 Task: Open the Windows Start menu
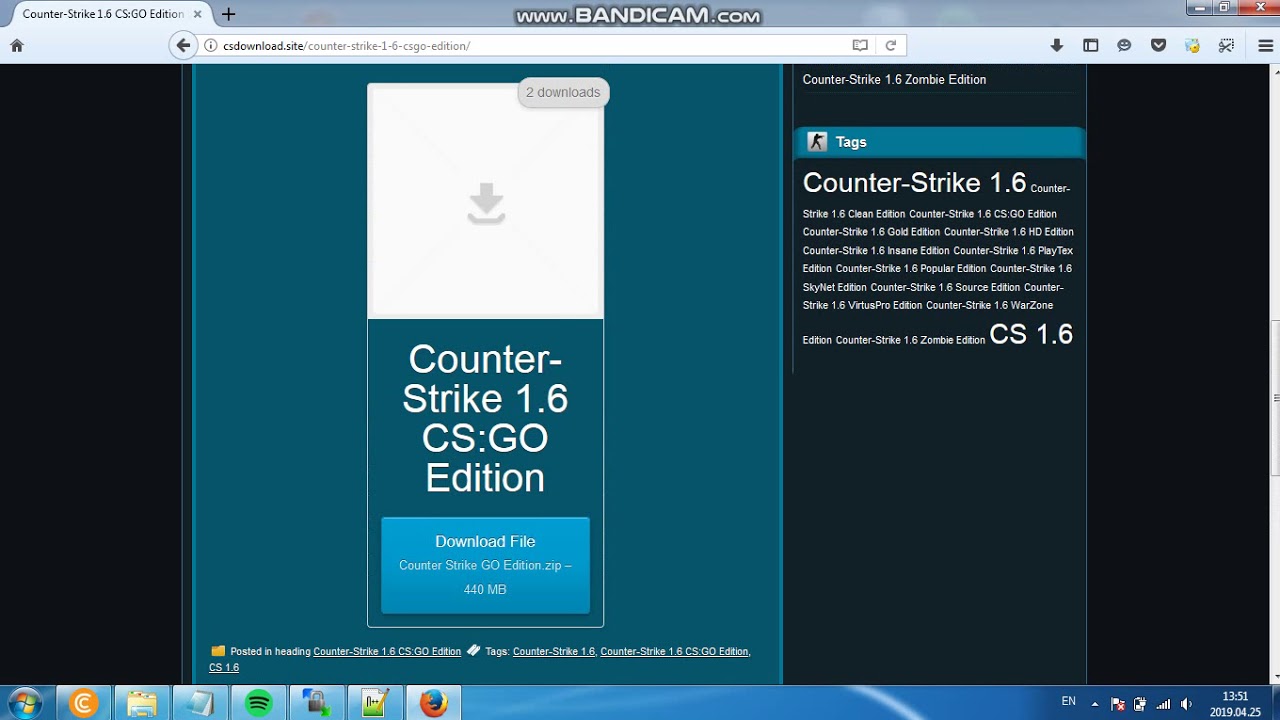point(24,703)
